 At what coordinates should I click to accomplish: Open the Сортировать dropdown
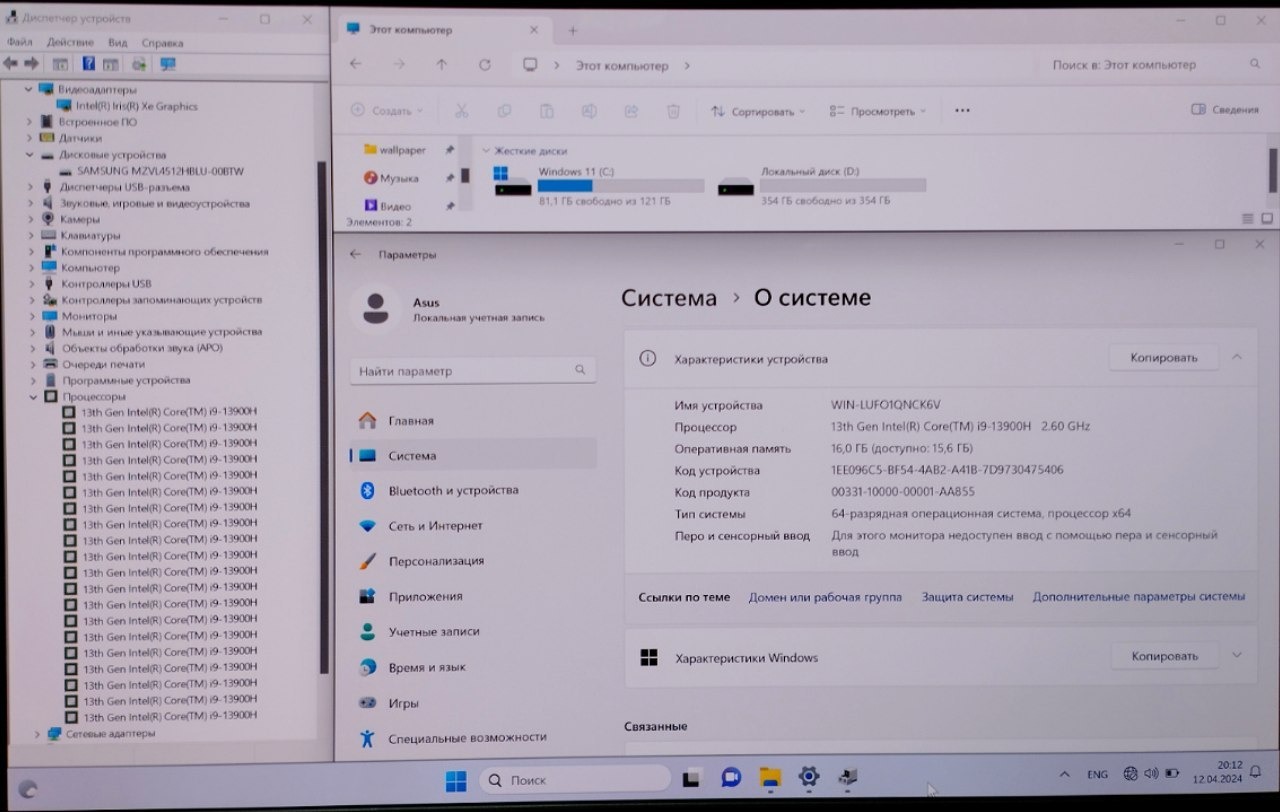tap(758, 111)
